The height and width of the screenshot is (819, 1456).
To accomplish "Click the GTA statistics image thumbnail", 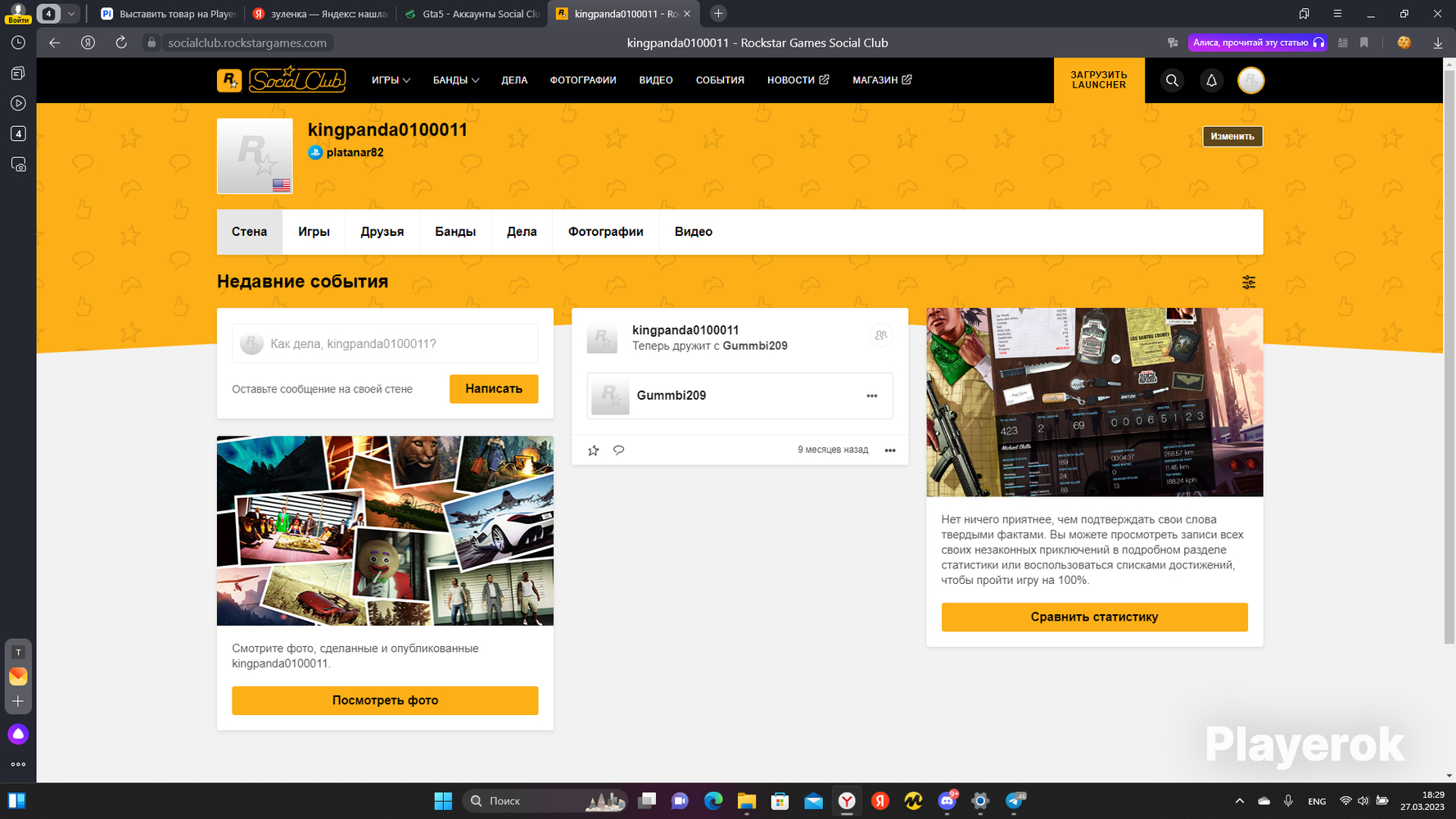I will pyautogui.click(x=1094, y=402).
